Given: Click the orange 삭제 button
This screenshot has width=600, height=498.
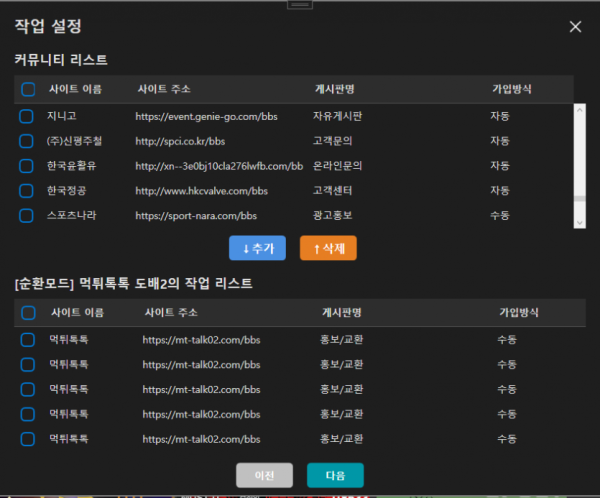Looking at the screenshot, I should point(328,247).
